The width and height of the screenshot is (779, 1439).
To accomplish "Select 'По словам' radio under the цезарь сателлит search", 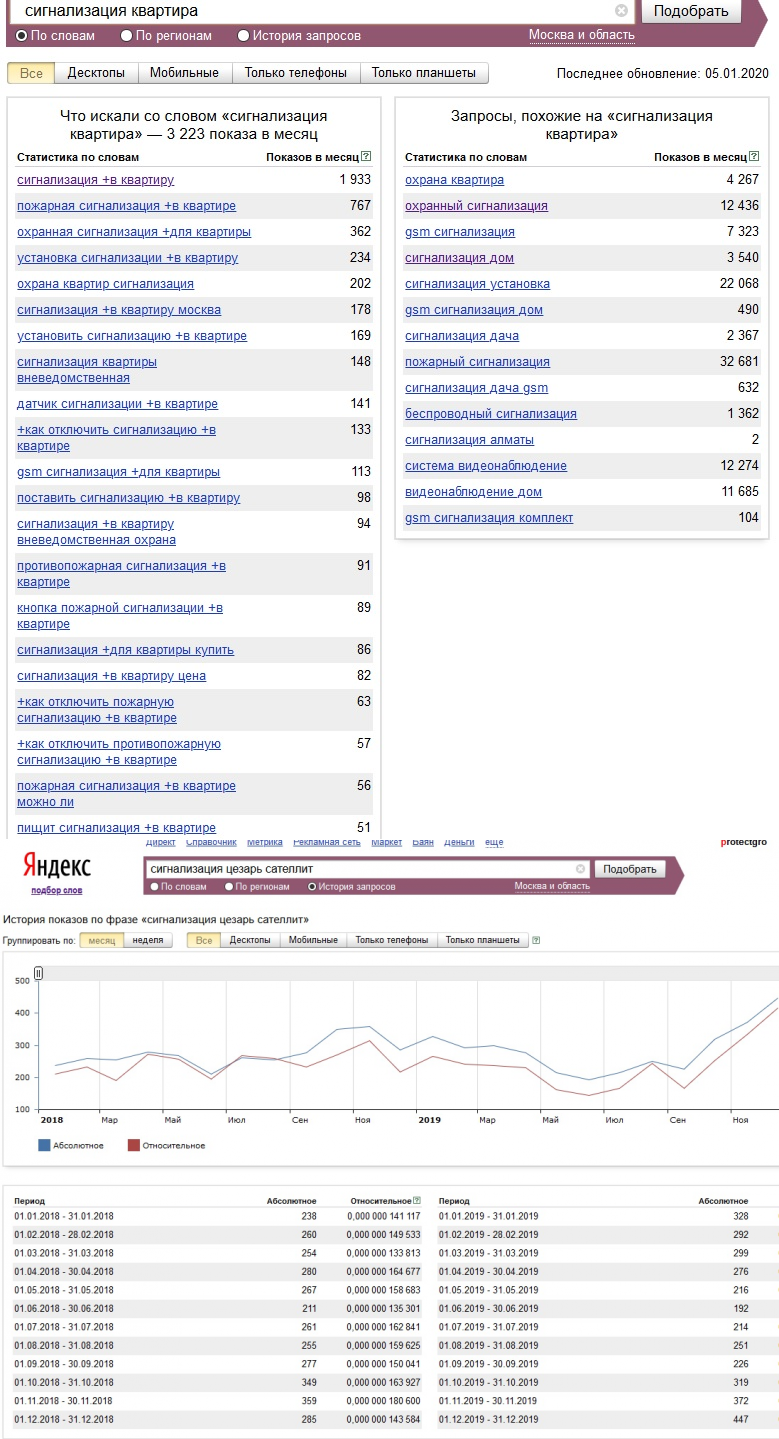I will pos(154,887).
